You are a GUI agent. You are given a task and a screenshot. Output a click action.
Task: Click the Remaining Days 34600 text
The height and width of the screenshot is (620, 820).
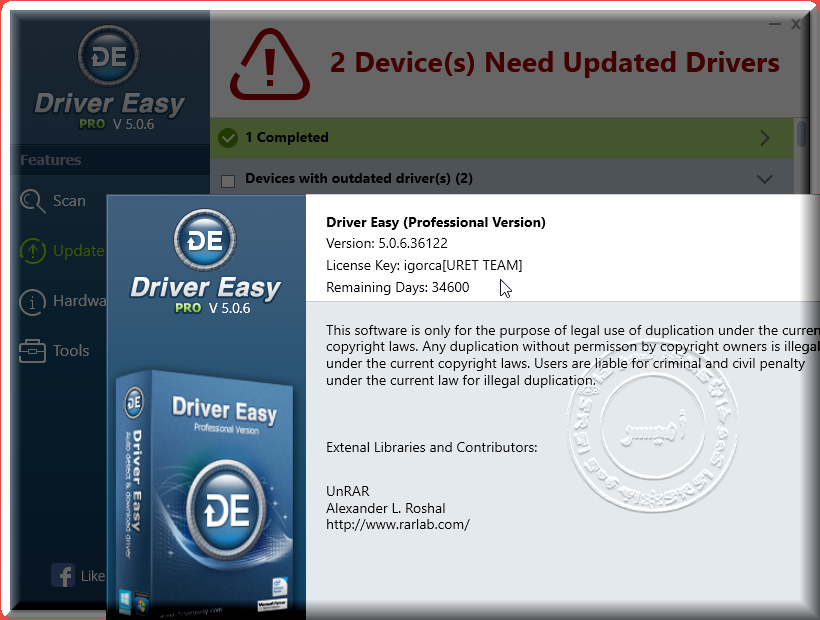397,288
